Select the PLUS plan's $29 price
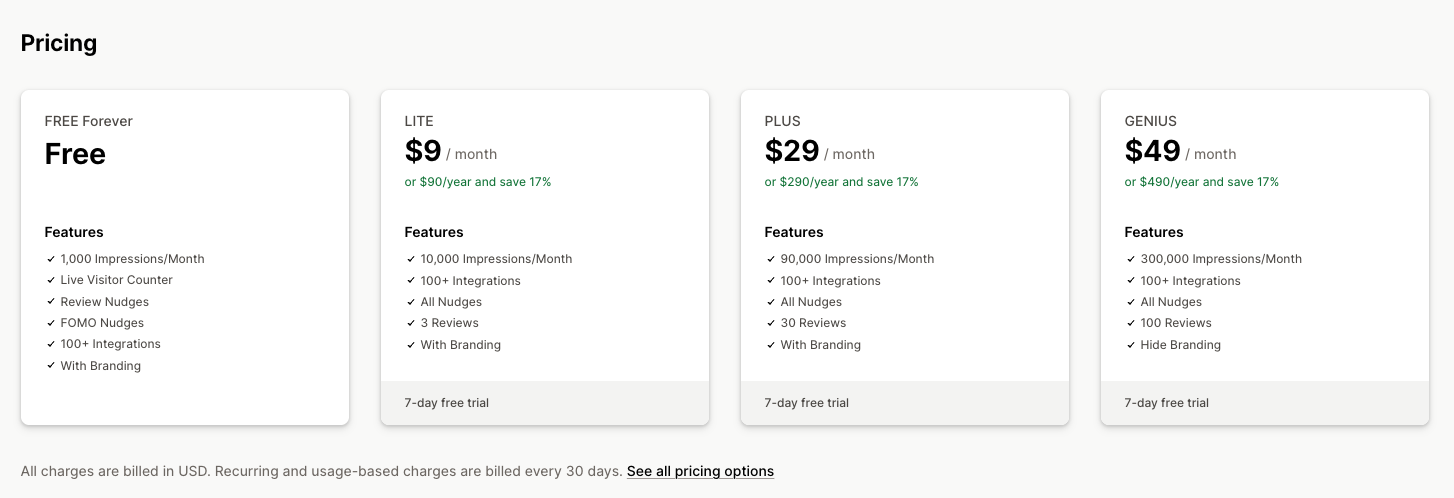 792,151
